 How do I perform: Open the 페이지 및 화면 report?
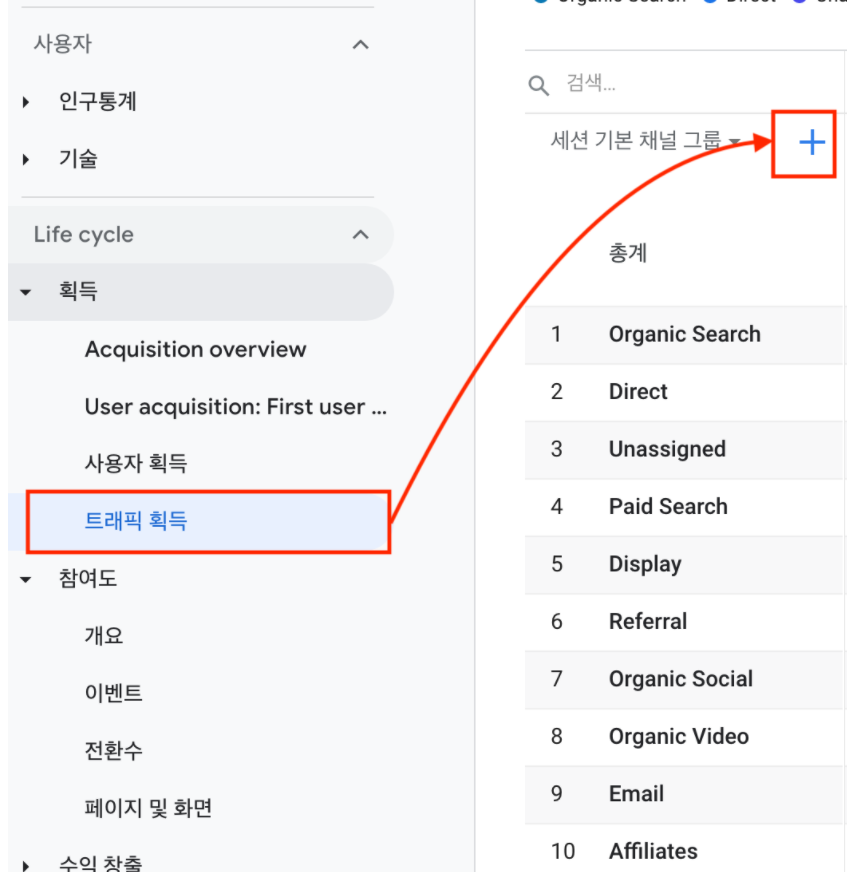(148, 808)
